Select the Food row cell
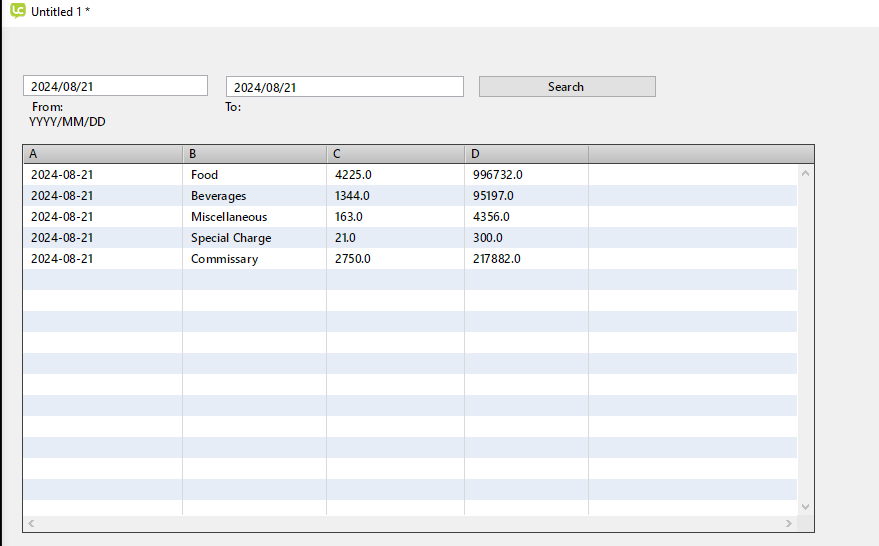The image size is (879, 546). tap(205, 175)
